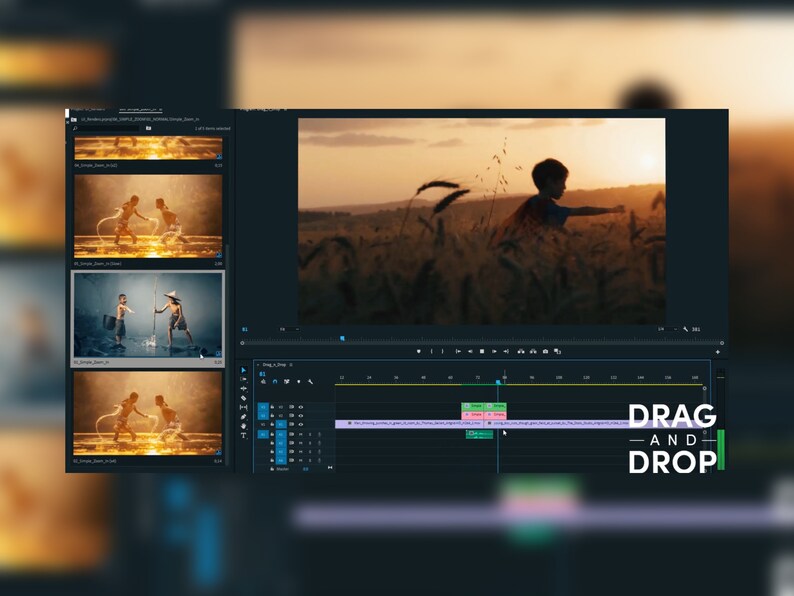This screenshot has height=596, width=794.
Task: Go to Out point button
Action: (x=506, y=351)
